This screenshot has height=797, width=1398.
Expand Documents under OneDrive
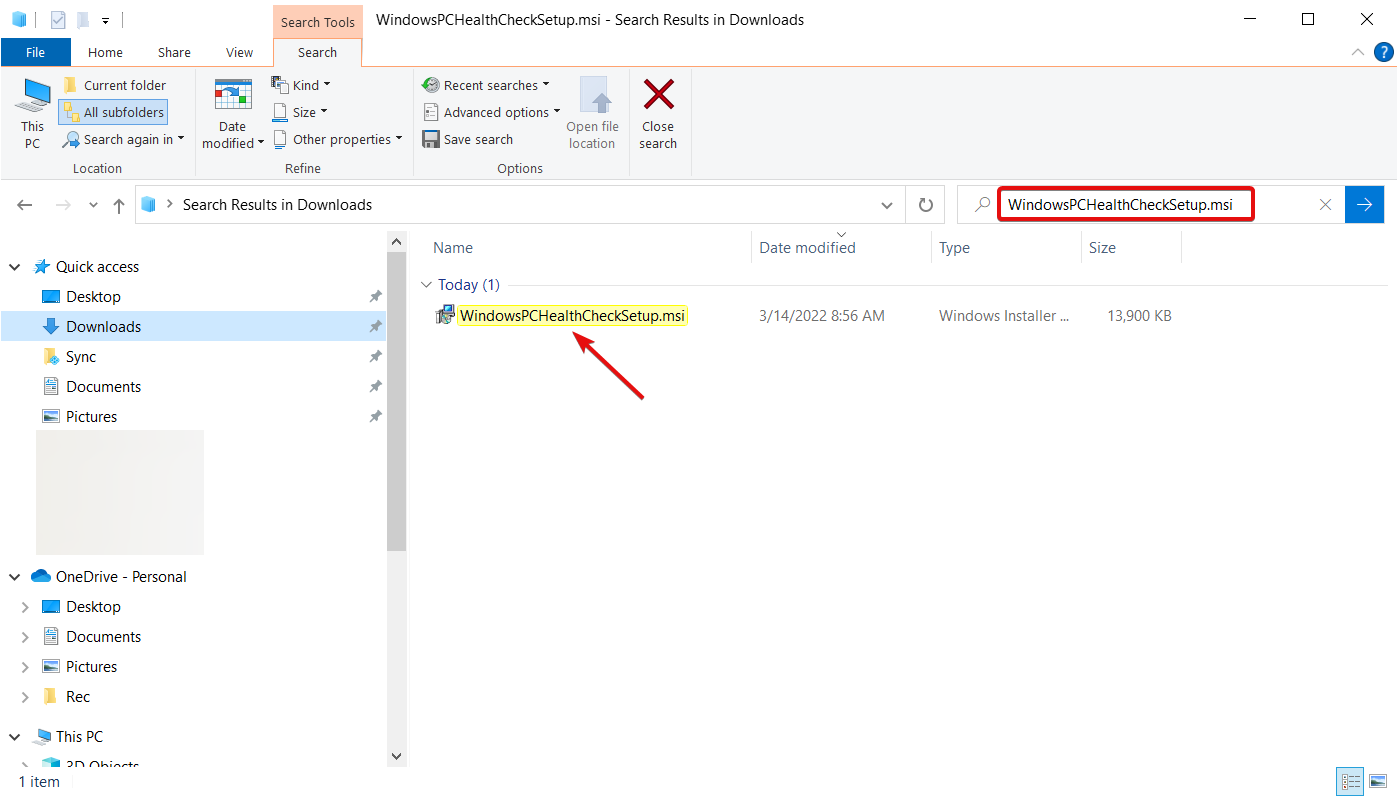tap(26, 637)
